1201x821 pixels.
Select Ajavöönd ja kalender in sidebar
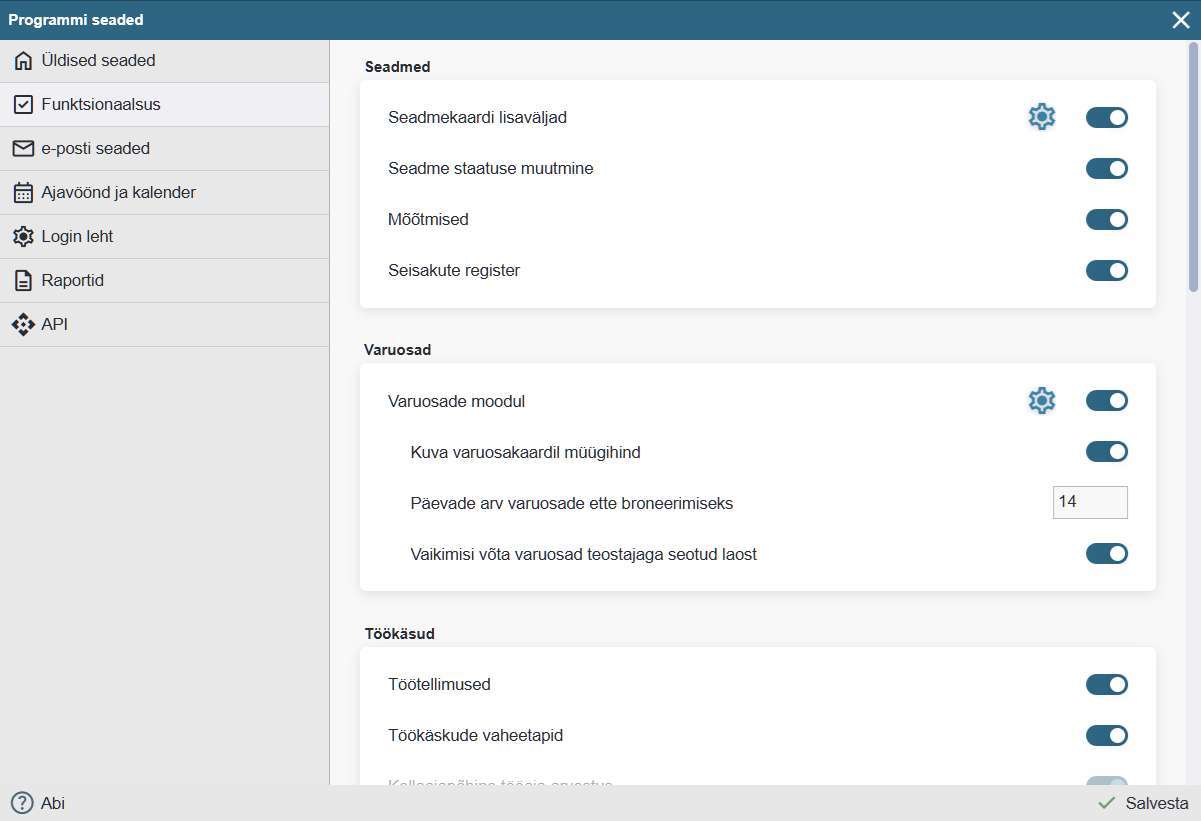[118, 193]
